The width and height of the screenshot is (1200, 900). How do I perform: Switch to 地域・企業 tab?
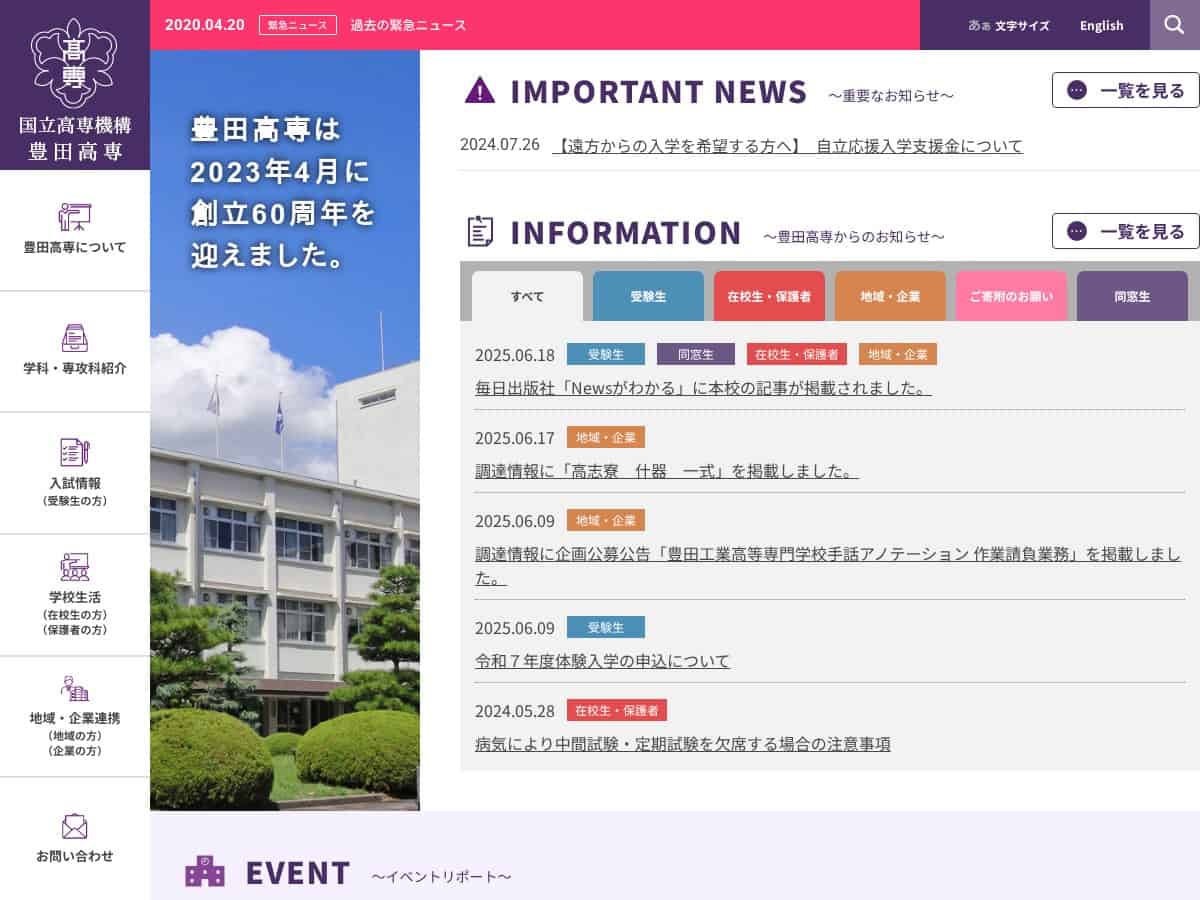890,296
